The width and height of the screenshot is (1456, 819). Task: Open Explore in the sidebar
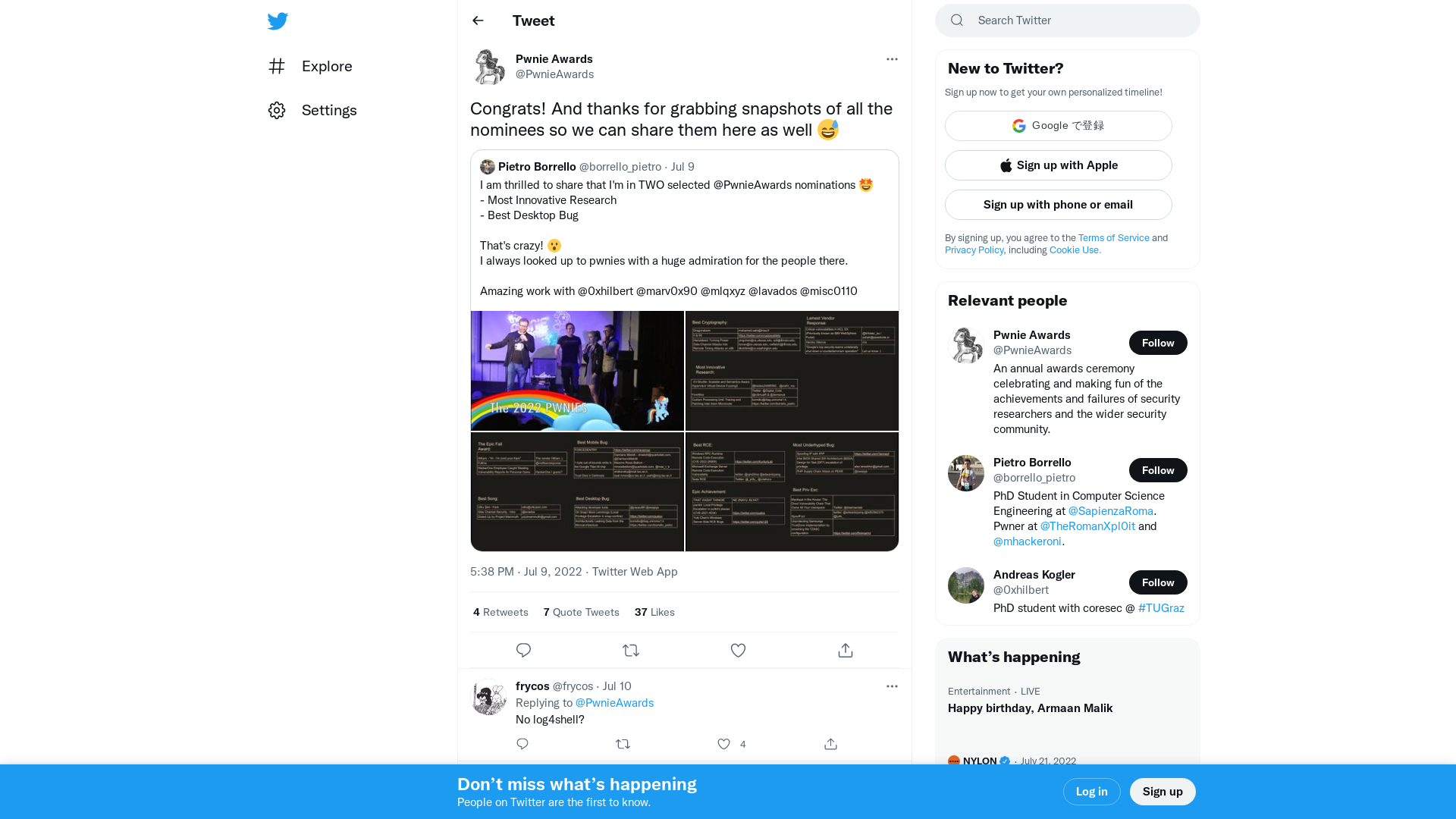311,66
